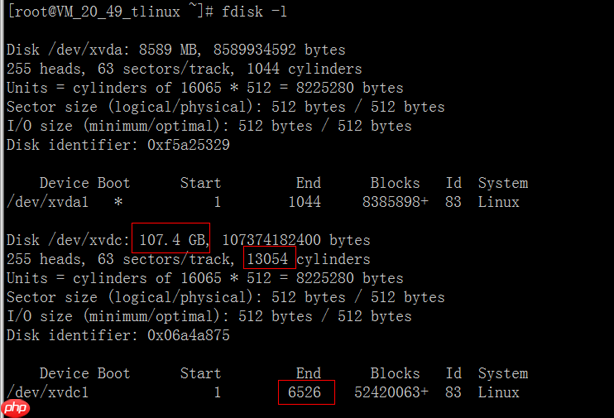
Task: Click the Linux system type for xvdc1
Action: (x=498, y=393)
